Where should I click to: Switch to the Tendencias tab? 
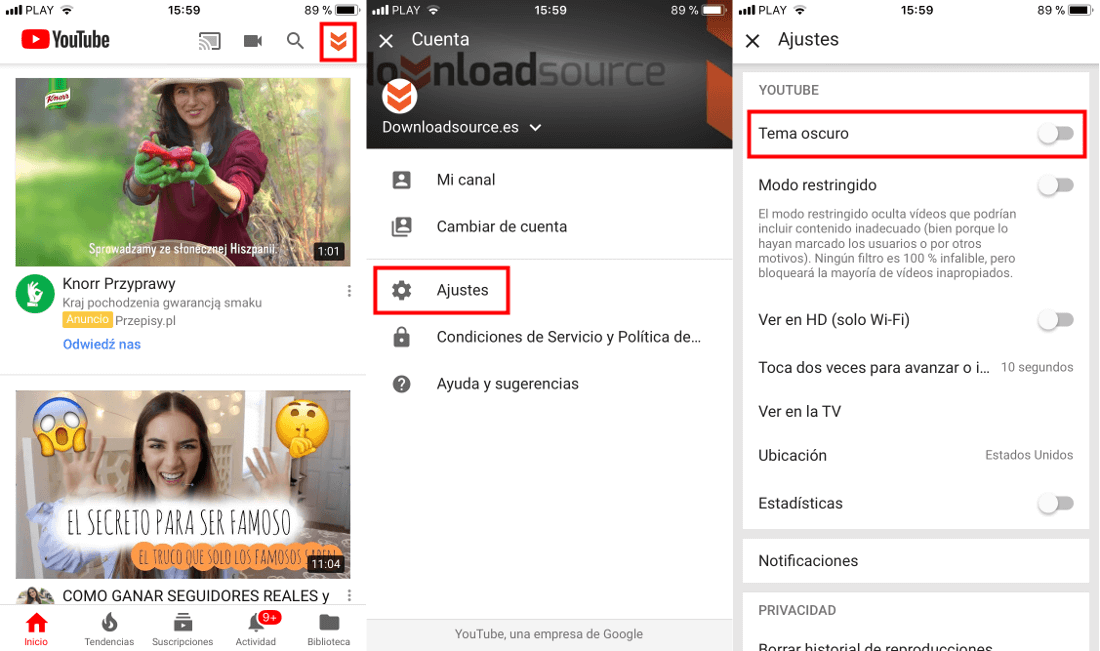tap(109, 629)
